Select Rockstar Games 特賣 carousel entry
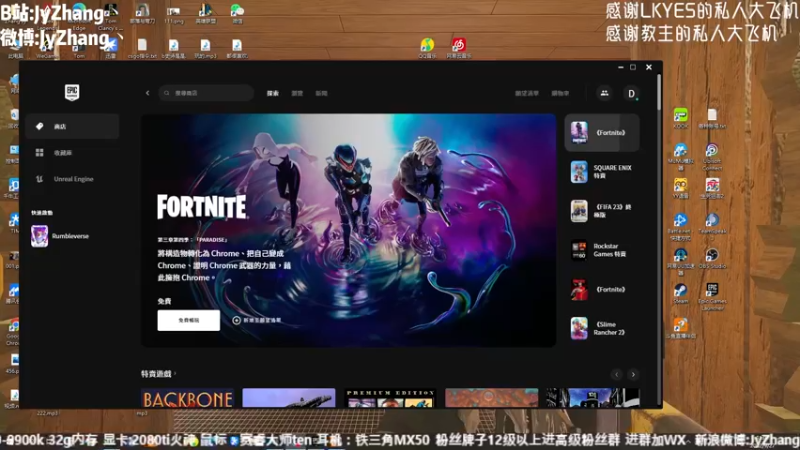The height and width of the screenshot is (450, 800). [602, 250]
